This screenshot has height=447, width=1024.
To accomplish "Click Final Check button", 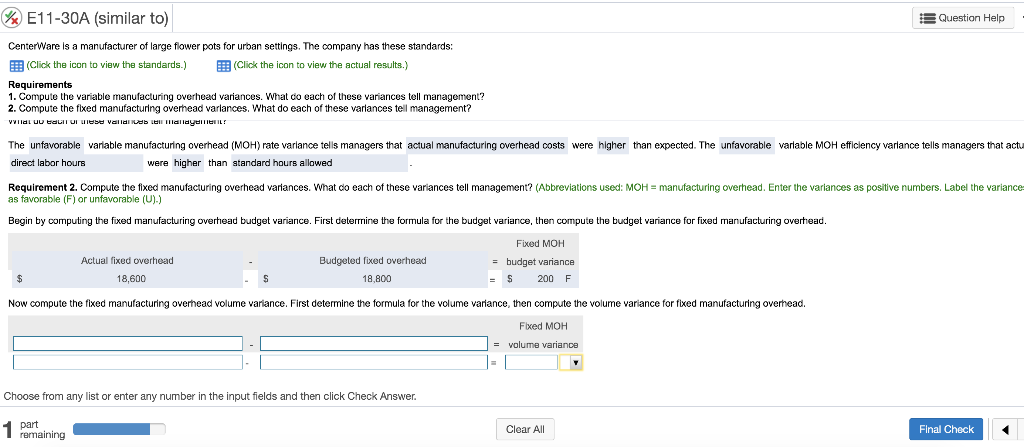I will click(946, 429).
